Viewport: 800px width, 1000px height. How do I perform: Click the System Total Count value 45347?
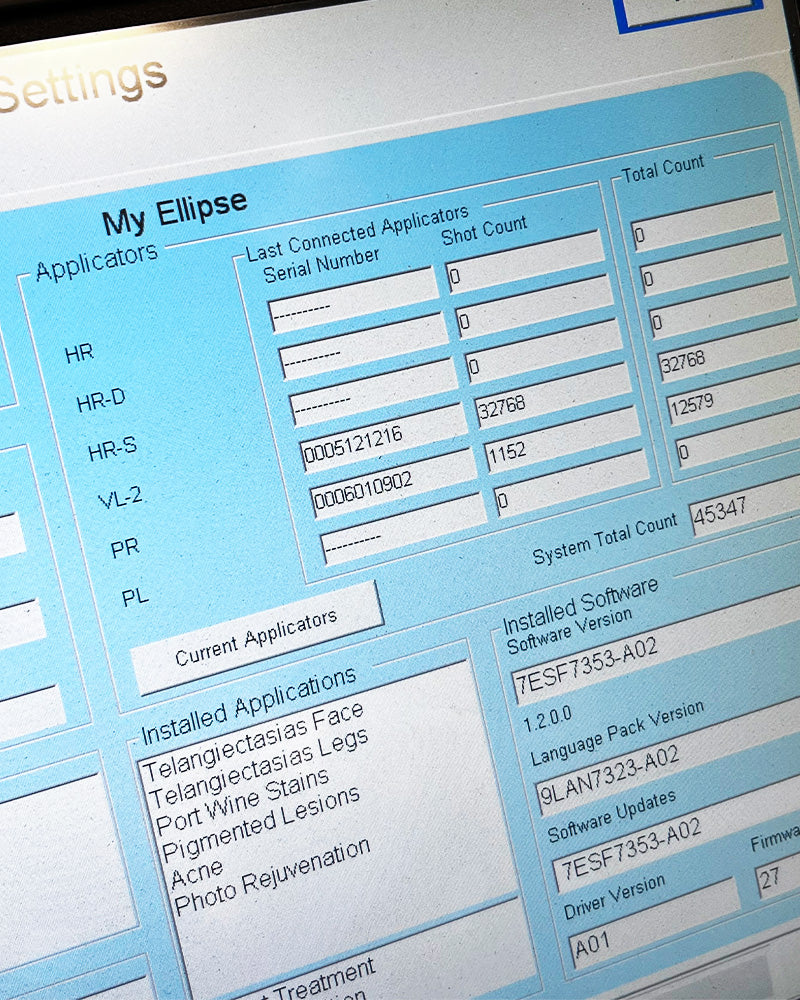tap(744, 506)
